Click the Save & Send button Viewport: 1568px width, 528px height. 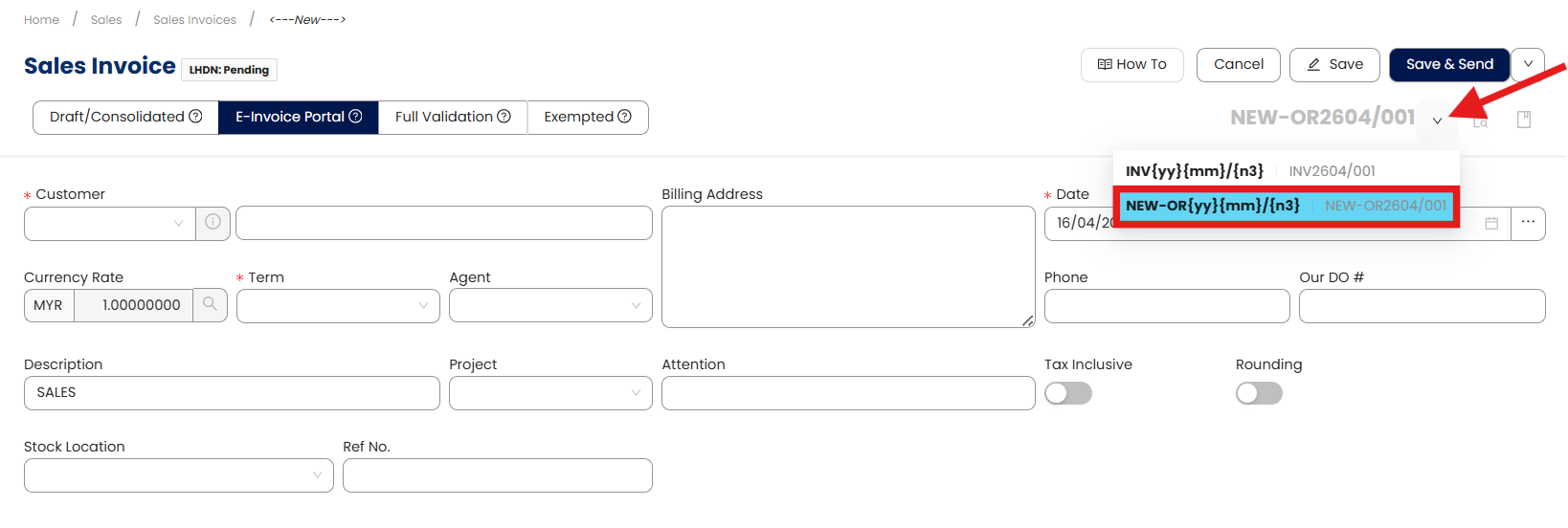1449,65
